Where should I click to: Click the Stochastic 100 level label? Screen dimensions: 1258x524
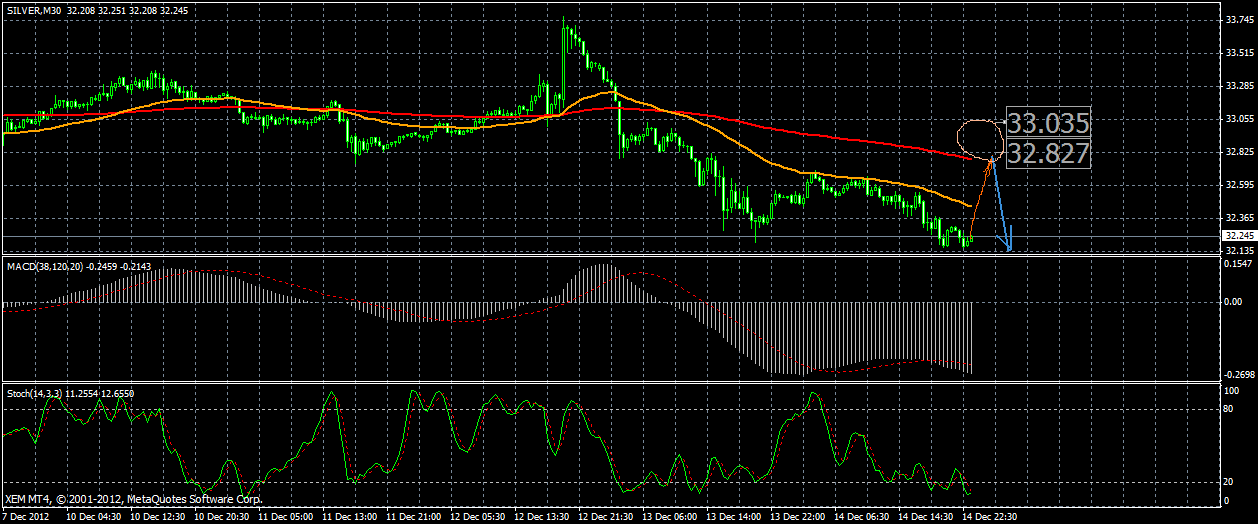pos(1231,390)
